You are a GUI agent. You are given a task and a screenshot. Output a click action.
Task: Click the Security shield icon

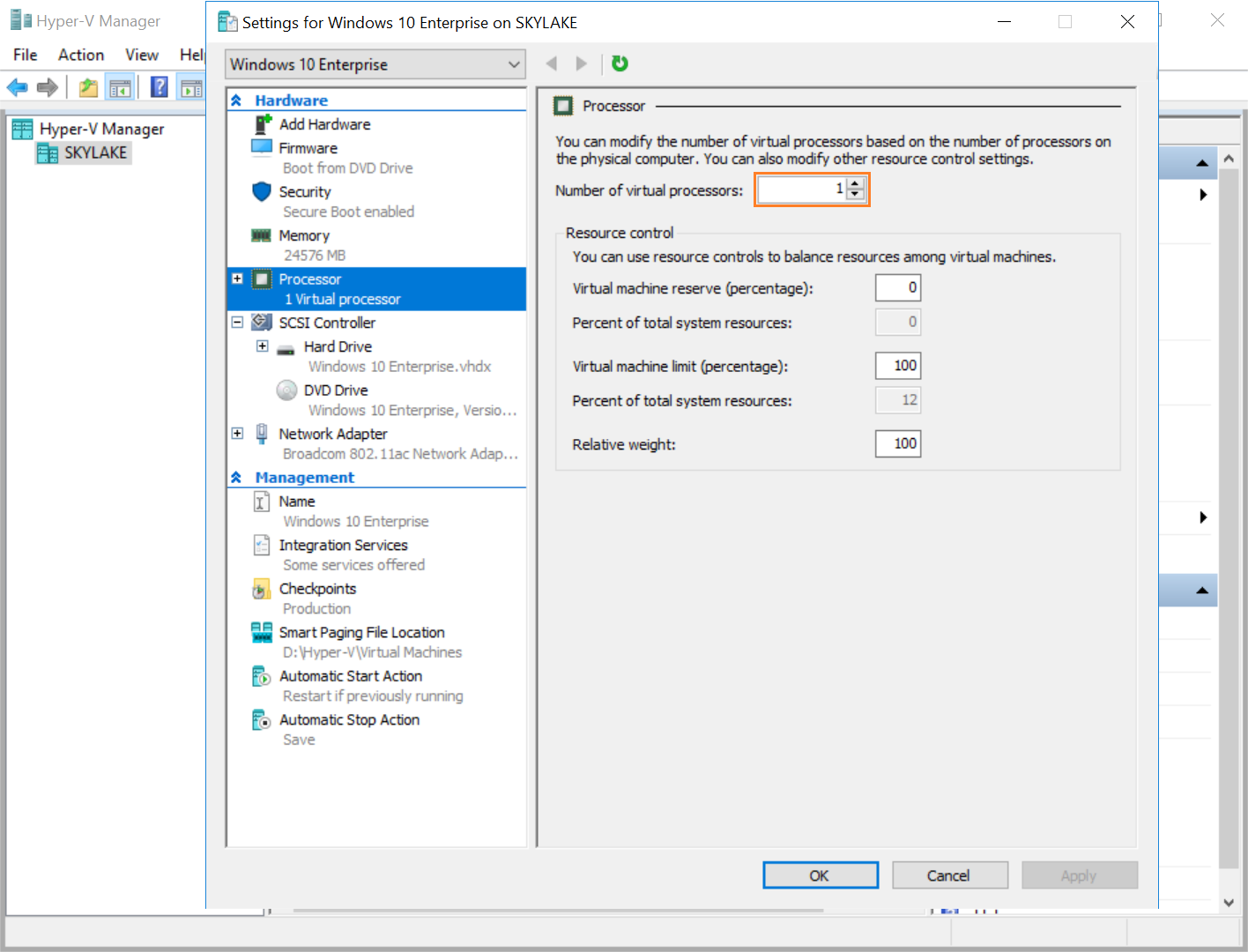[x=262, y=191]
